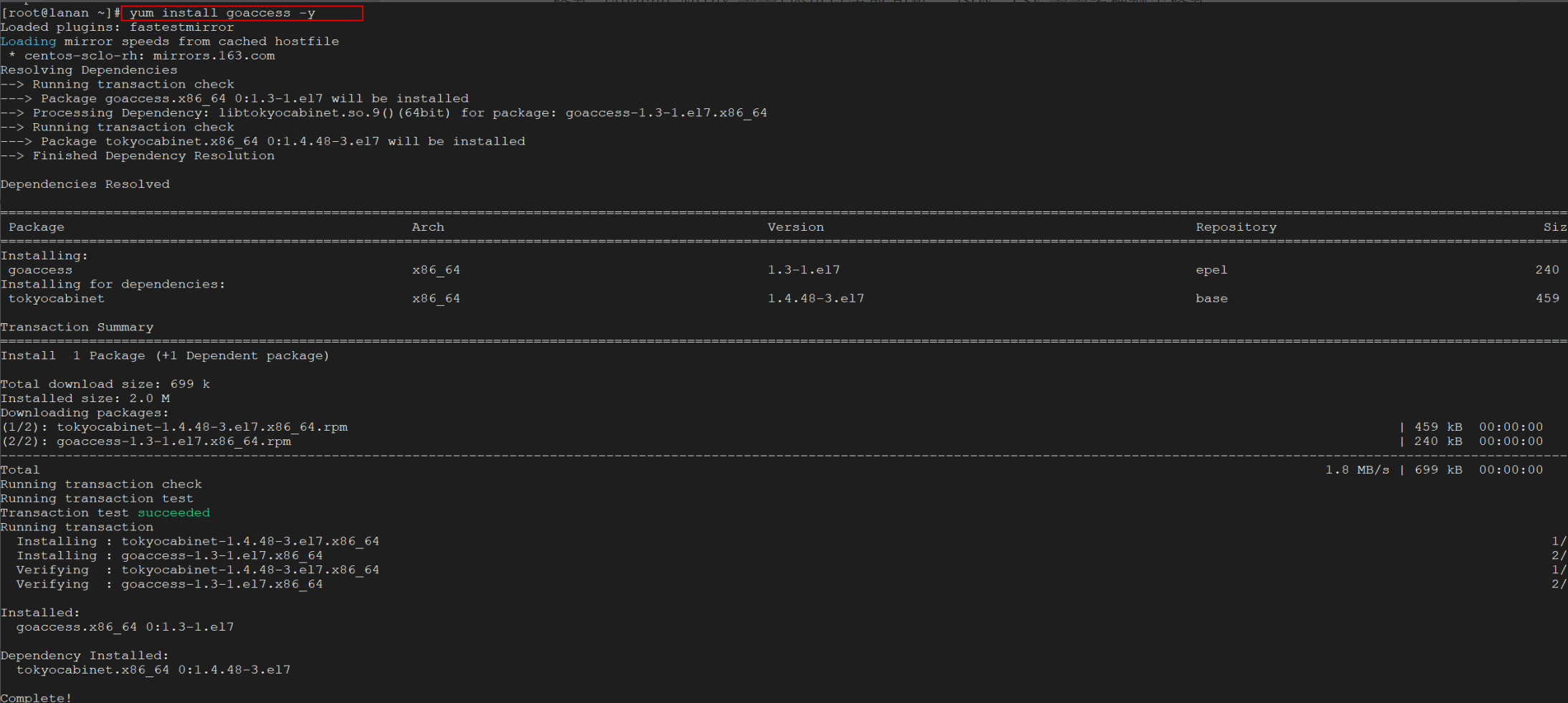
Task: Click the tokyocabinet package name in table
Action: (x=57, y=299)
